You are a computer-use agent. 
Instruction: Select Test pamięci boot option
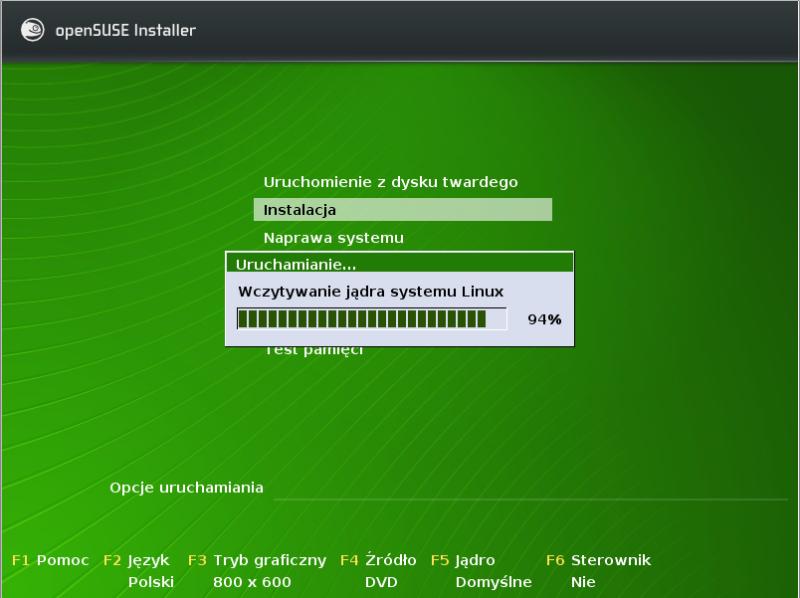tap(313, 350)
